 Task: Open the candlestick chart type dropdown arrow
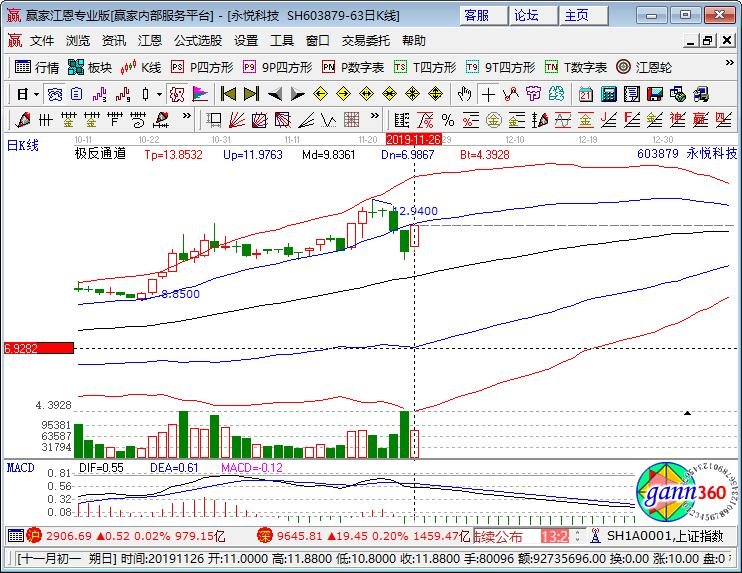tap(159, 95)
